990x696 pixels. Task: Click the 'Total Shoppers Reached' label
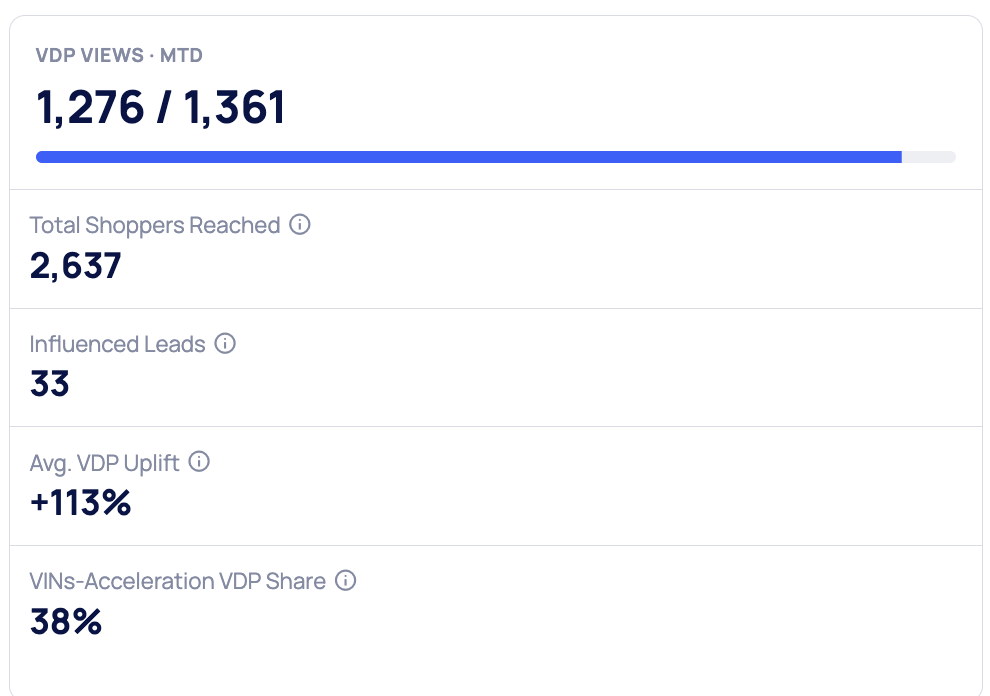155,225
